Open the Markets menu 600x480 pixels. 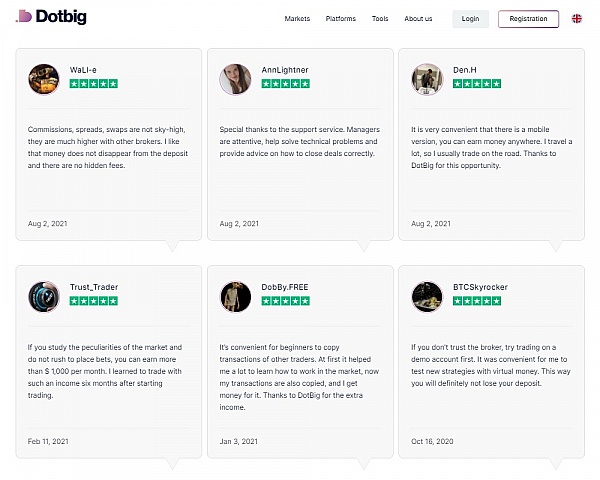coord(297,19)
